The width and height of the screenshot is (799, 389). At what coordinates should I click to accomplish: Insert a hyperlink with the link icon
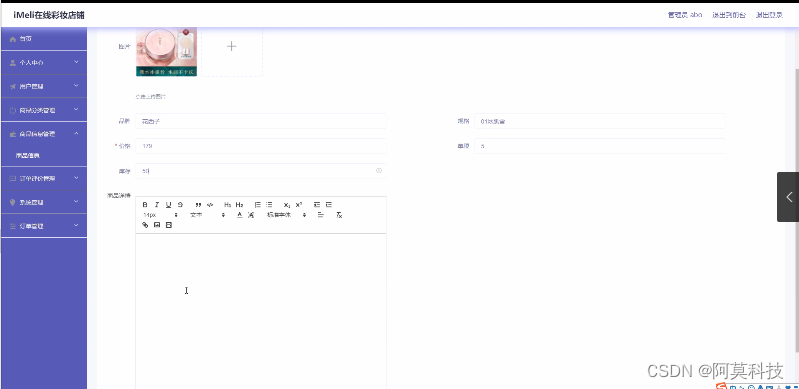coord(145,225)
